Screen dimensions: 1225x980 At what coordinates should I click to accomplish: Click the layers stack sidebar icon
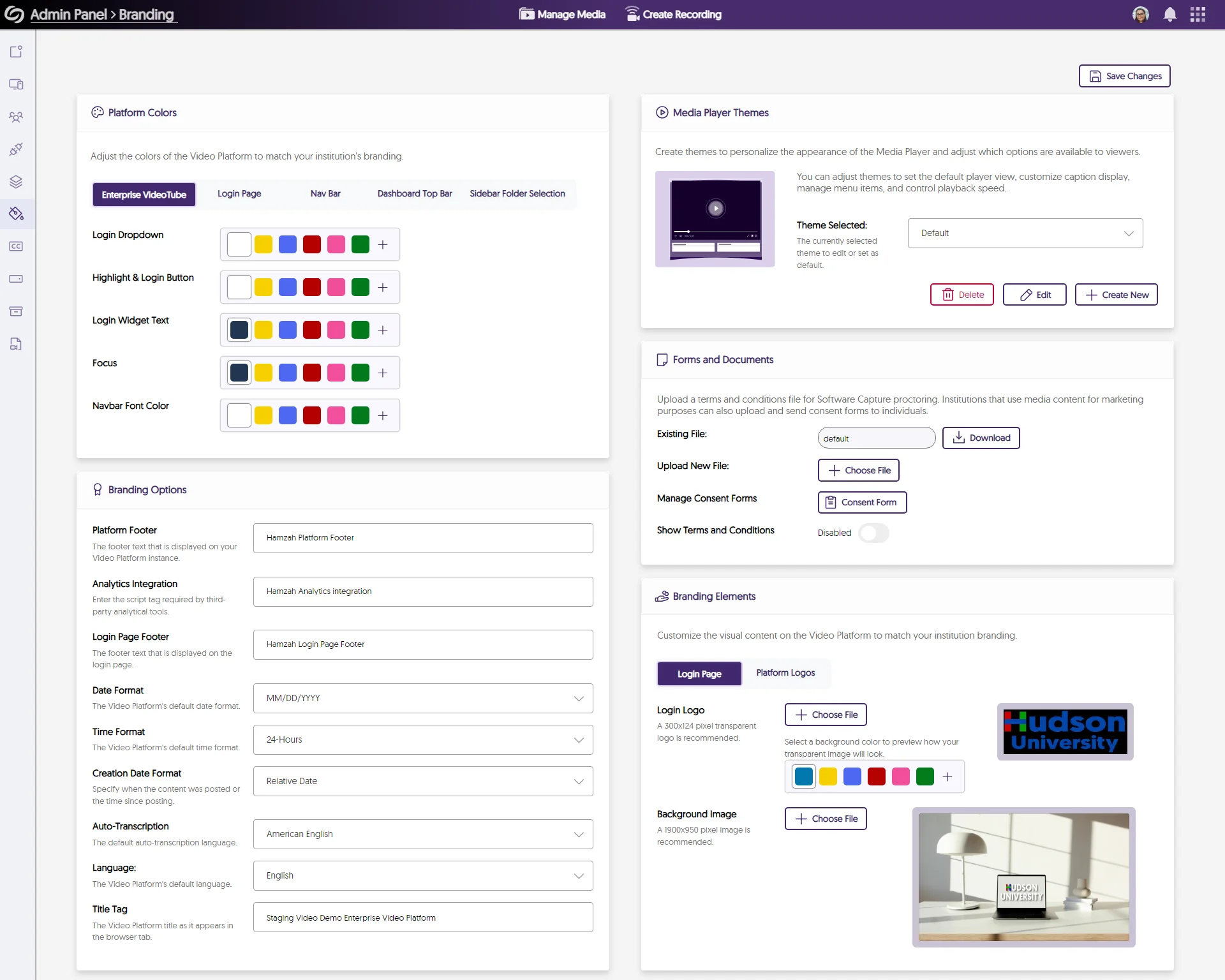(17, 182)
